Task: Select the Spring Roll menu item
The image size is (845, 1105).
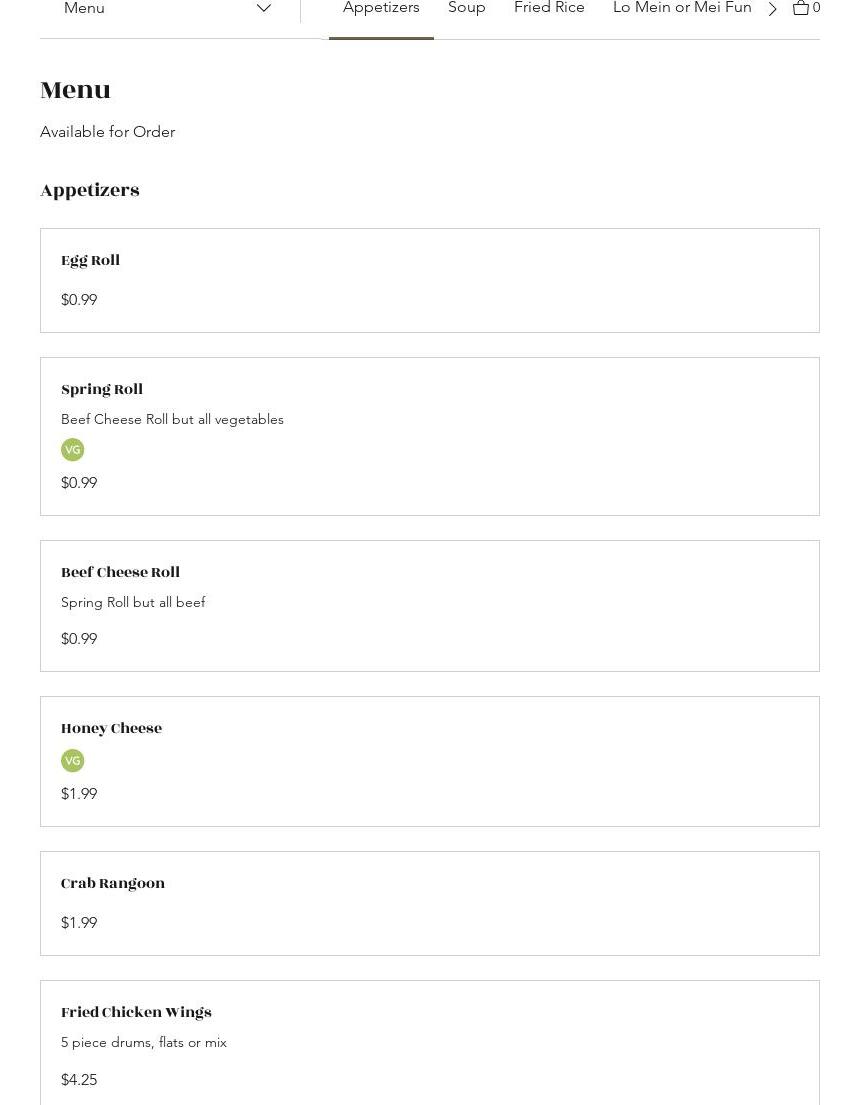Action: [102, 390]
